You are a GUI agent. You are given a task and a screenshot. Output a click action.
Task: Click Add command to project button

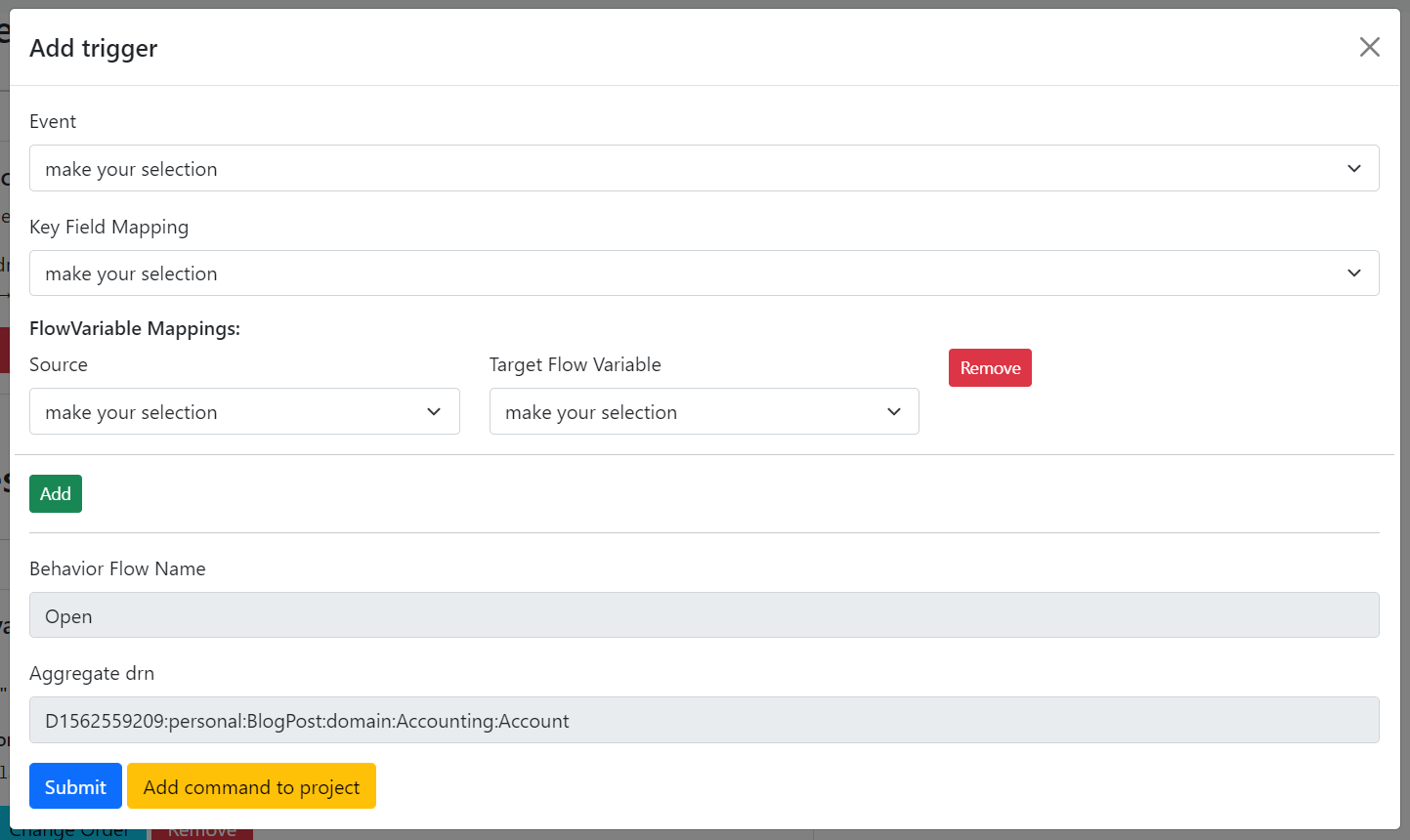[251, 786]
